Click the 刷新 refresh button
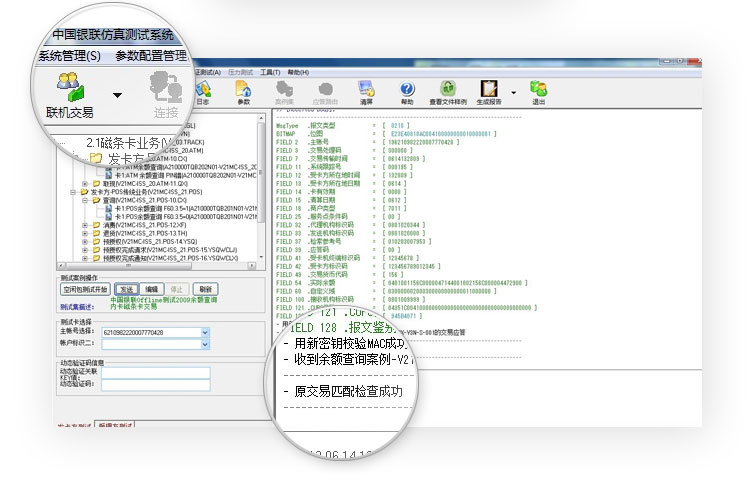 tap(206, 289)
